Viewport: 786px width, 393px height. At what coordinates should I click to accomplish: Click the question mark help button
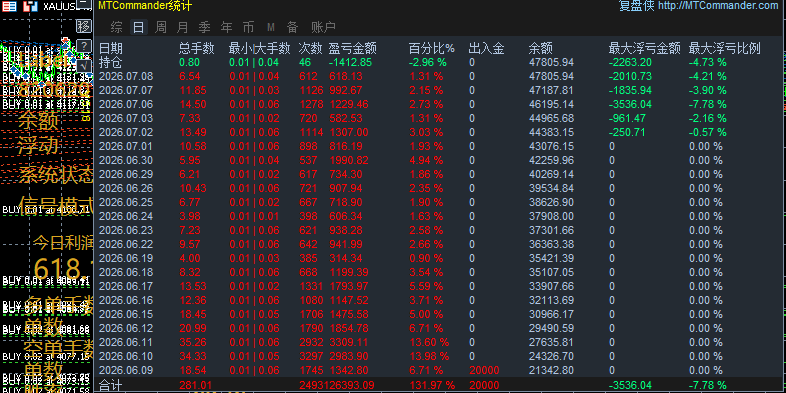(x=84, y=46)
